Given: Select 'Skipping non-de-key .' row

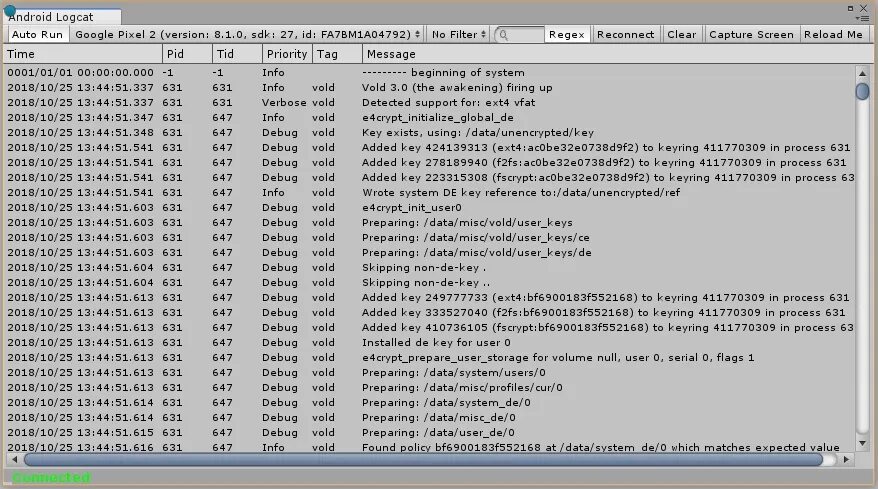Looking at the screenshot, I should point(430,268).
